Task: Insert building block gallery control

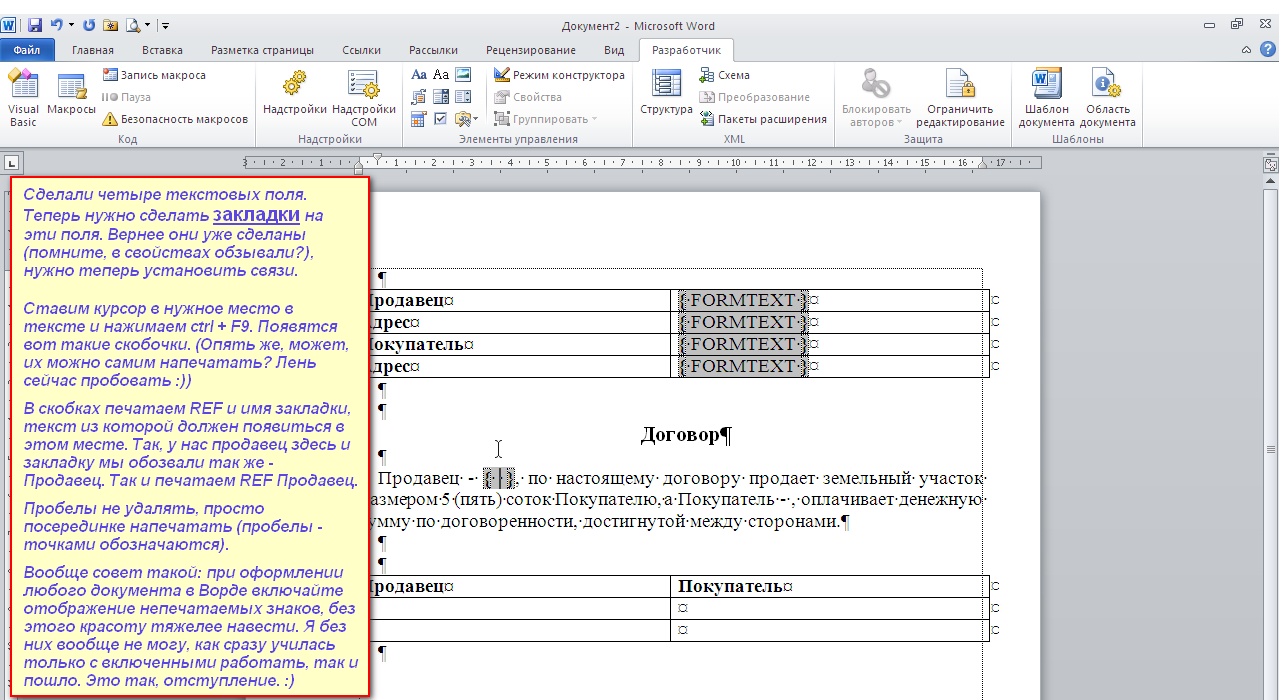Action: (x=418, y=97)
